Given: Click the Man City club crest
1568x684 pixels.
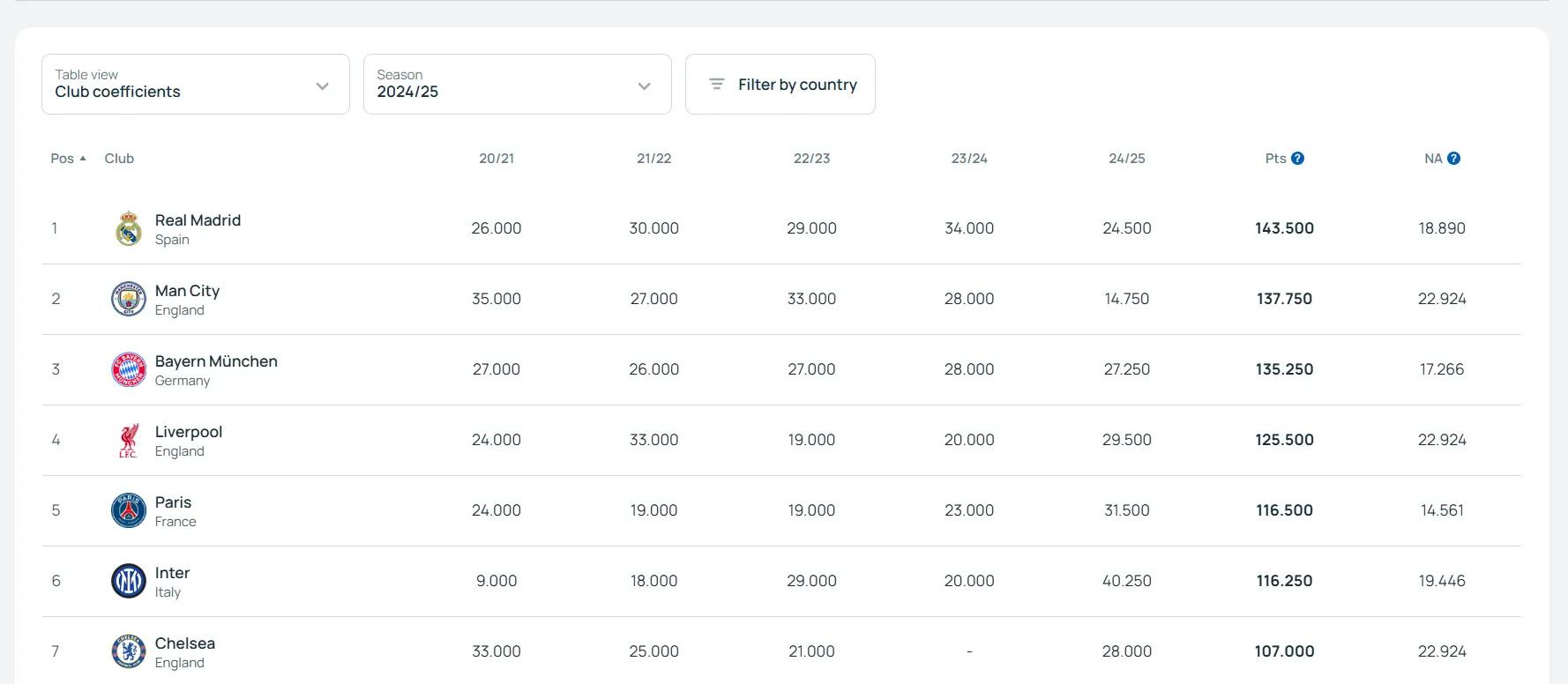Looking at the screenshot, I should (129, 299).
